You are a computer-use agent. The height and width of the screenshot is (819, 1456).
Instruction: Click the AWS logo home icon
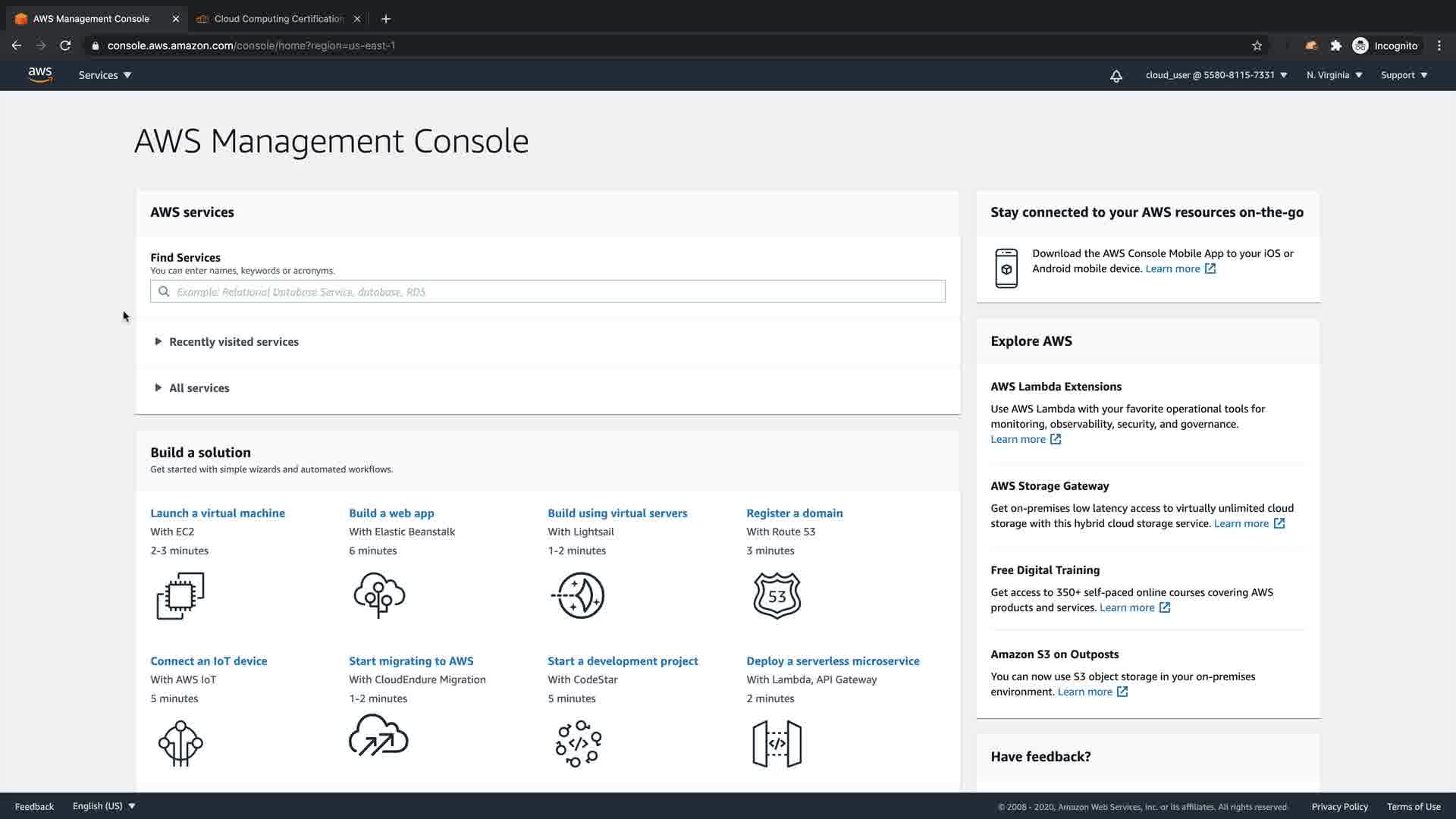click(40, 74)
